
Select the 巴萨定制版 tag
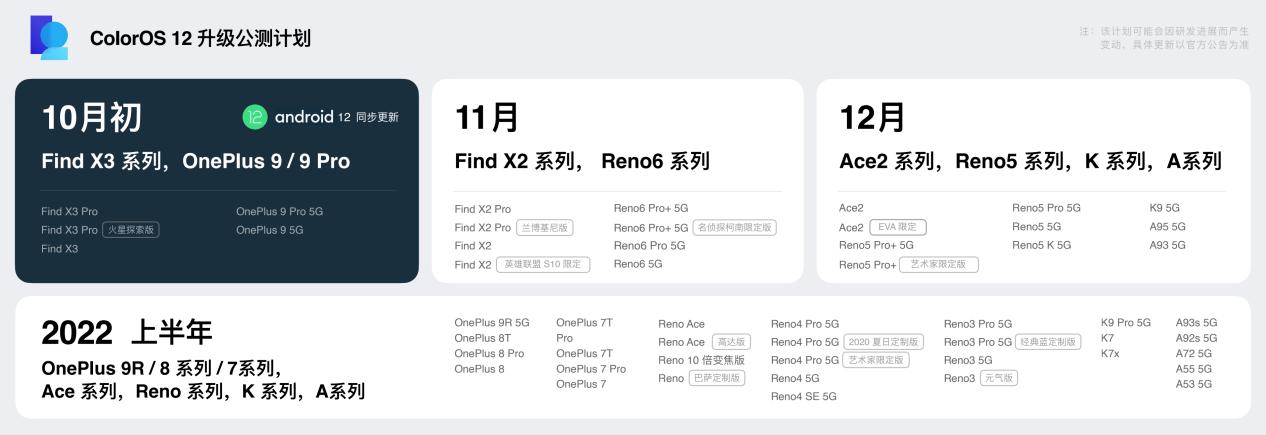pos(716,378)
